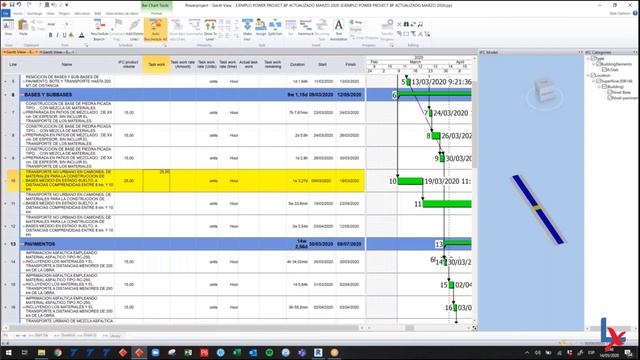Image resolution: width=640 pixels, height=360 pixels.
Task: Toggle italic text formatting
Action: coord(57,35)
